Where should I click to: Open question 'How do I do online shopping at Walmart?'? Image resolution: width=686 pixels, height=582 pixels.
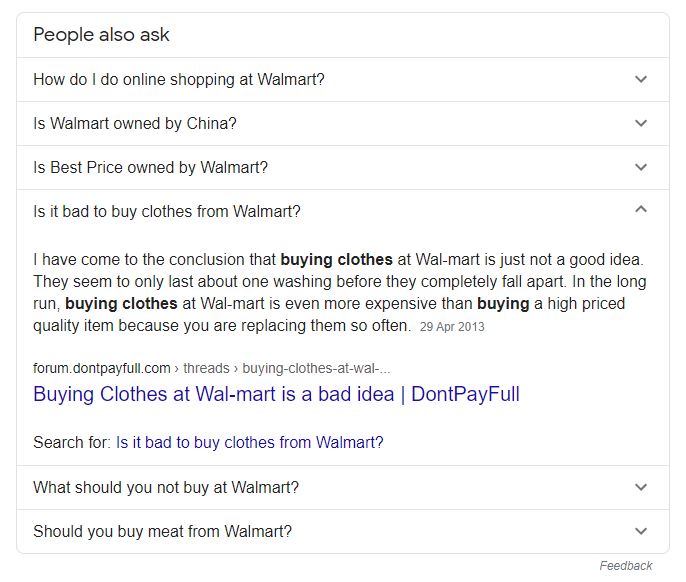click(179, 79)
